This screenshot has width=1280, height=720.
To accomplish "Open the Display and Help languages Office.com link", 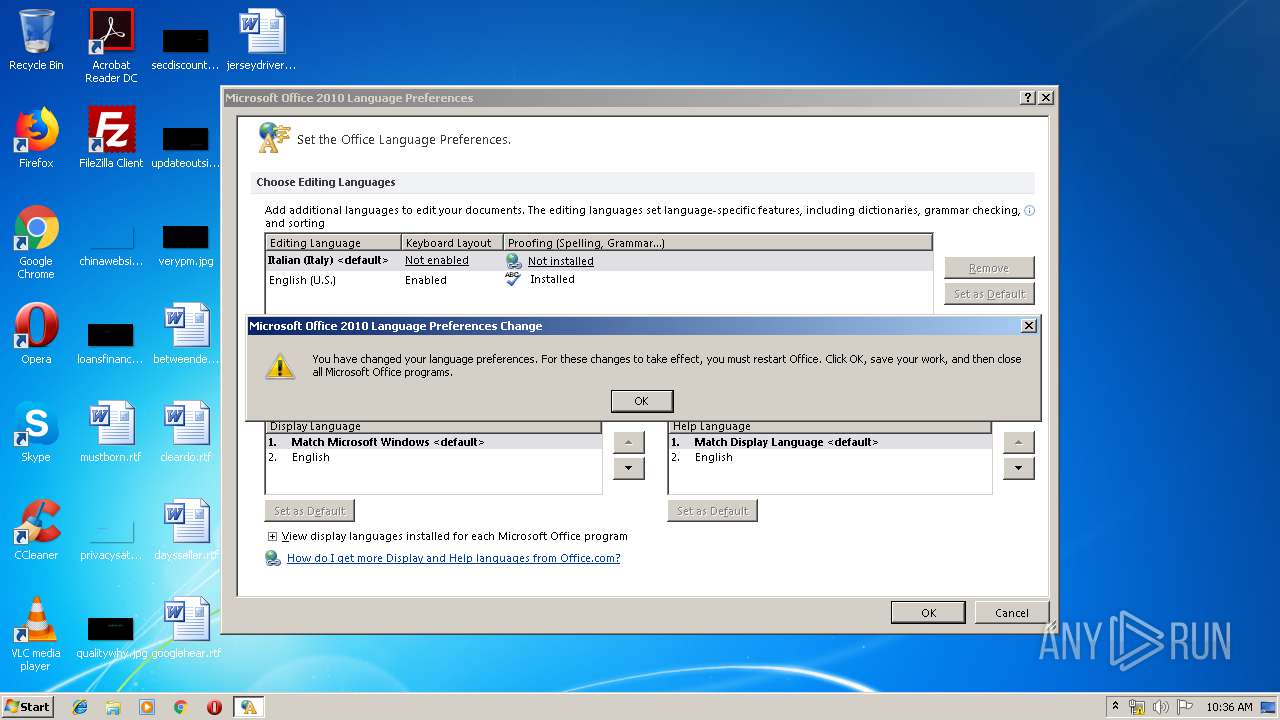I will click(x=453, y=558).
